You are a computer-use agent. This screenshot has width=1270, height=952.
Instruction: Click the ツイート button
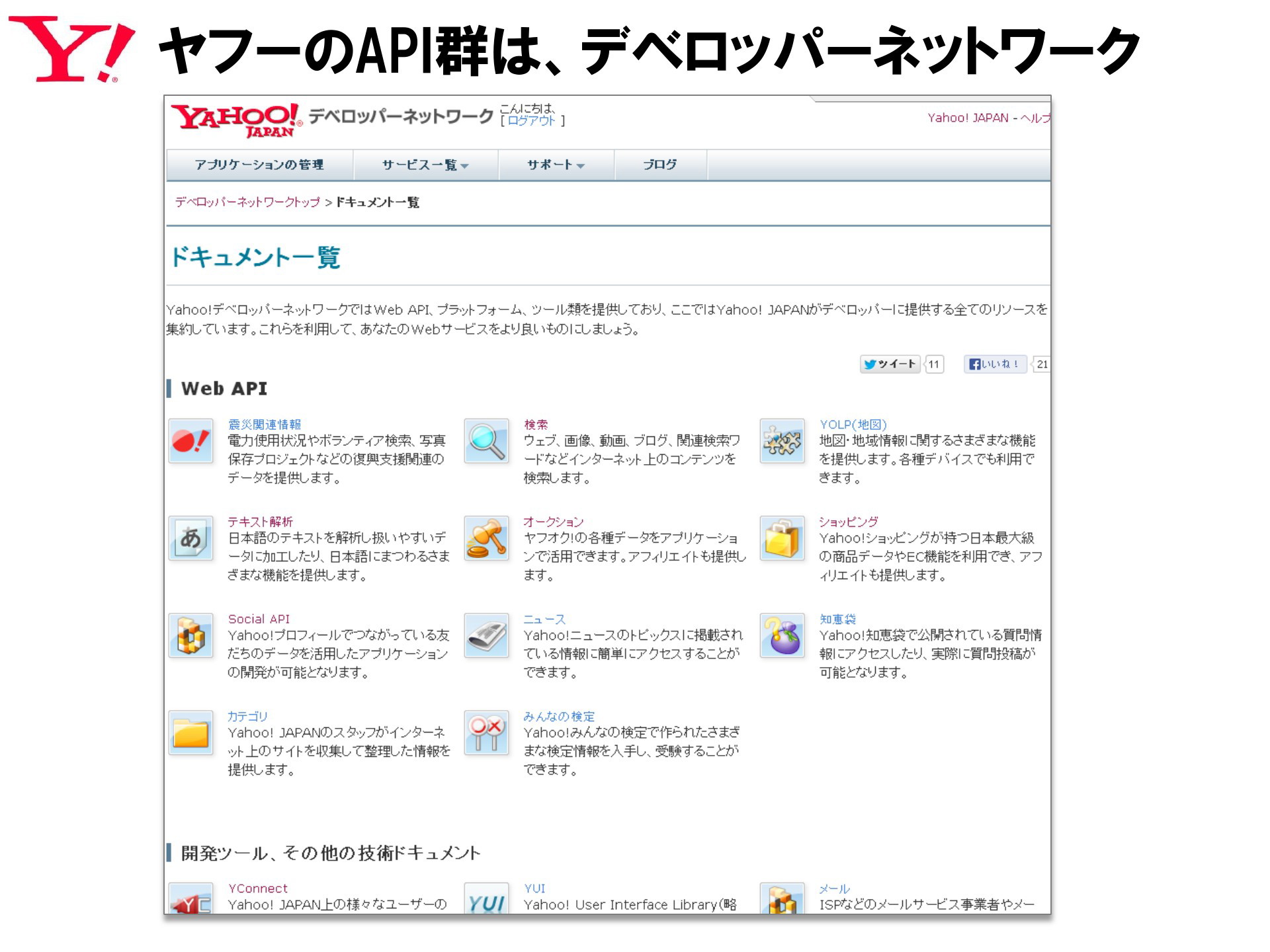pos(890,364)
